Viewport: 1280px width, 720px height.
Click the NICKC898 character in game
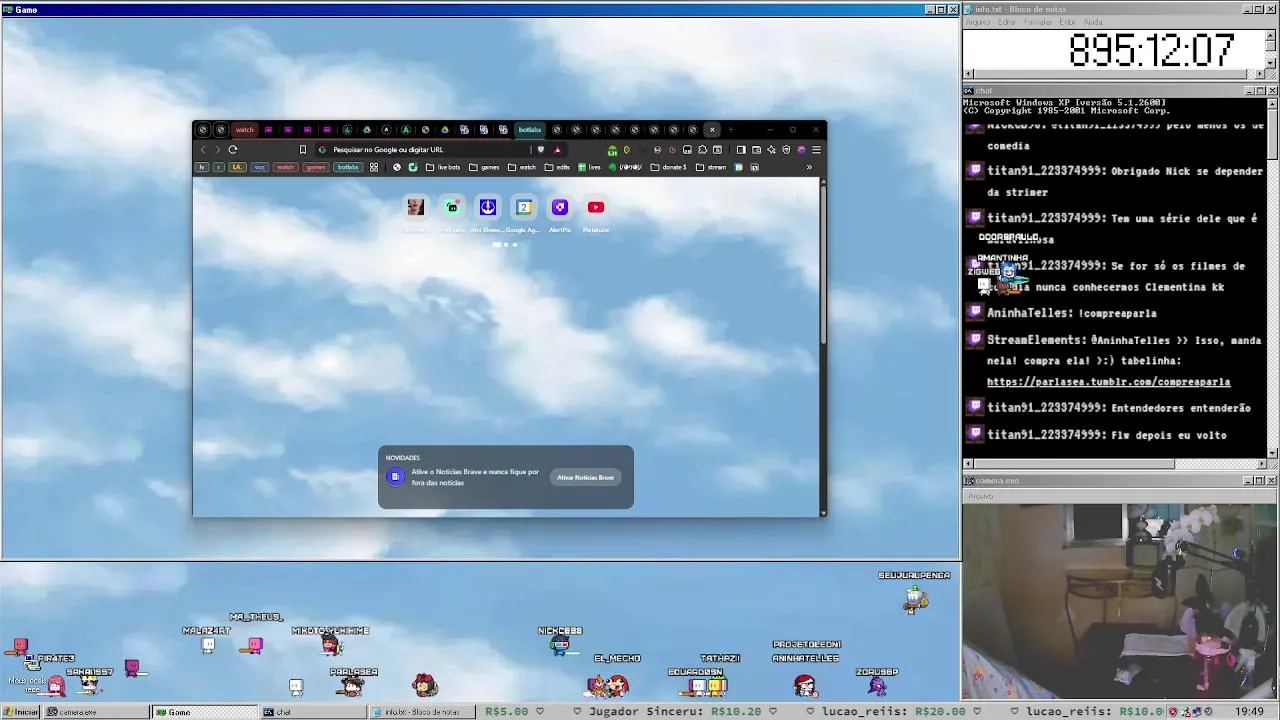coord(560,644)
